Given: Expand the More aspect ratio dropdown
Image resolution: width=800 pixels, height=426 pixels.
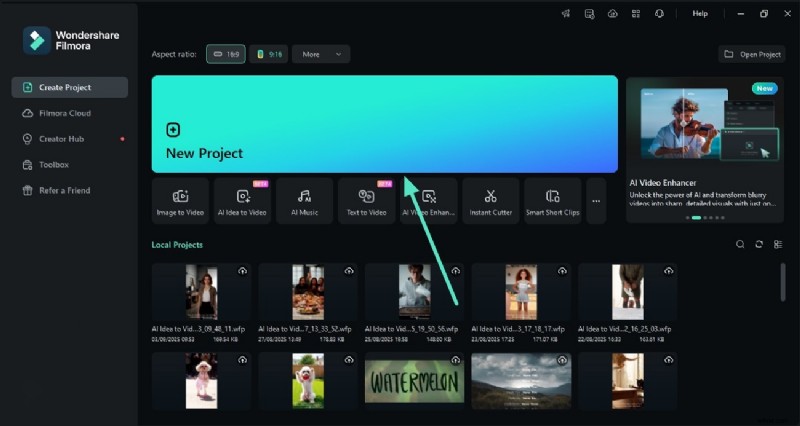Looking at the screenshot, I should click(x=321, y=54).
